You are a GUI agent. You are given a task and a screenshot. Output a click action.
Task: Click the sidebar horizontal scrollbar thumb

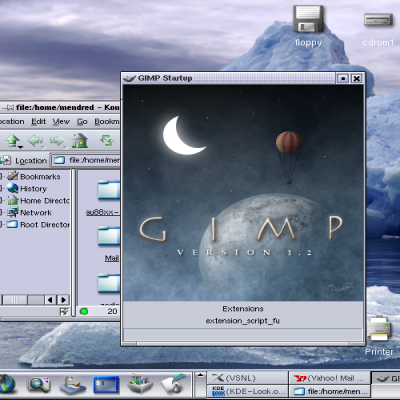pyautogui.click(x=15, y=300)
